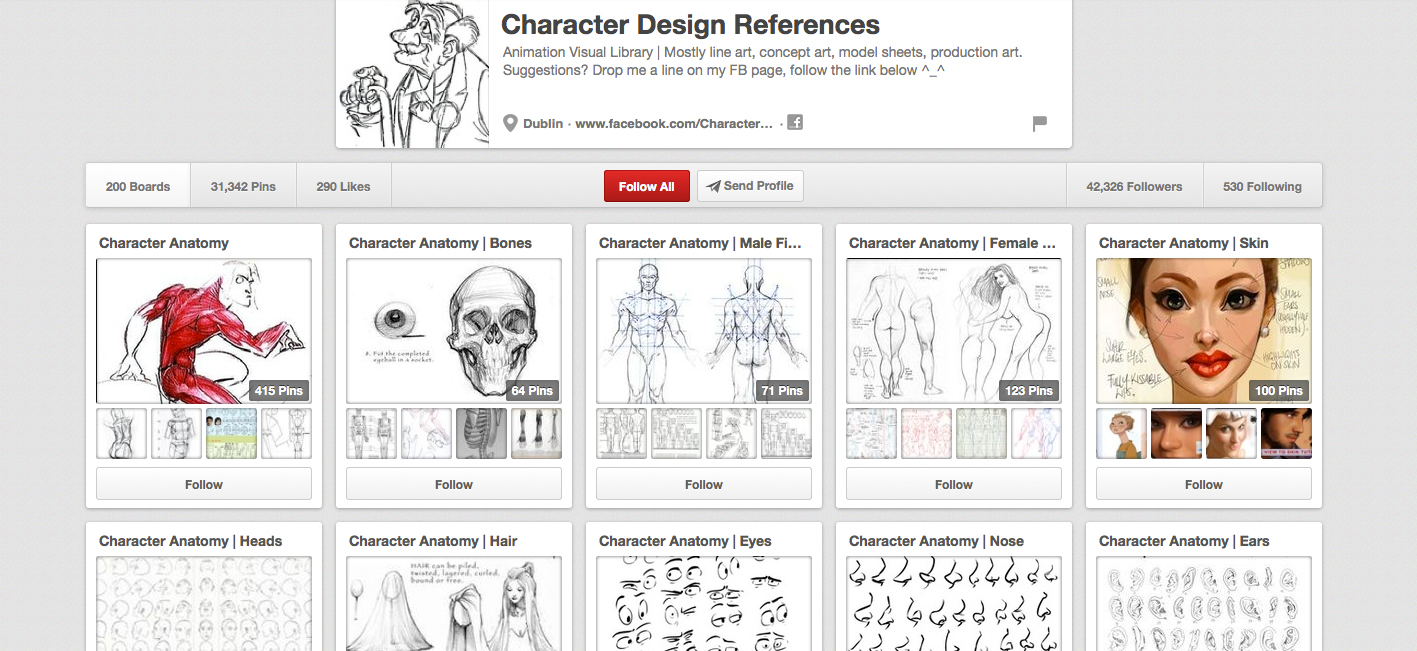The width and height of the screenshot is (1417, 651).
Task: Open the Character Anatomy | Eyes title
Action: point(685,541)
